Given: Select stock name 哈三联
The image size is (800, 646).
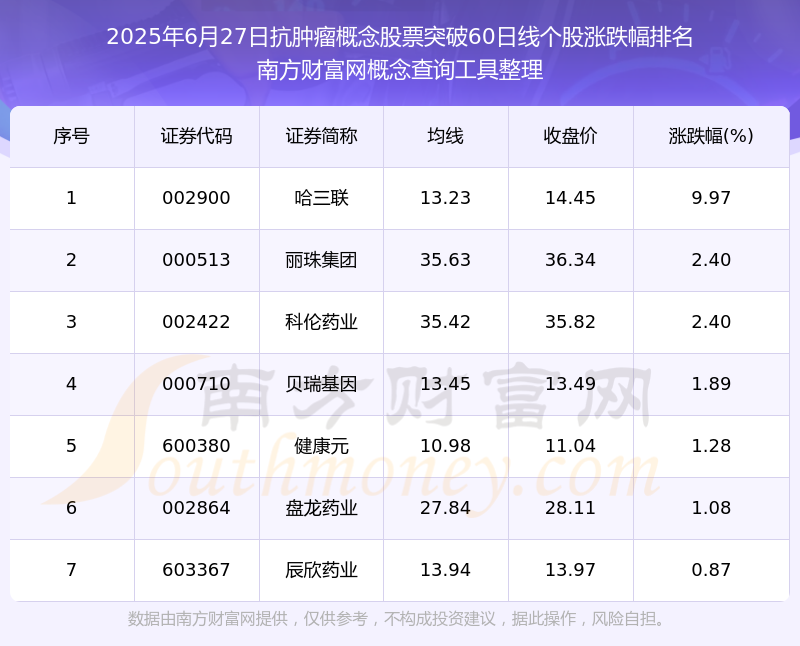Looking at the screenshot, I should [321, 198].
